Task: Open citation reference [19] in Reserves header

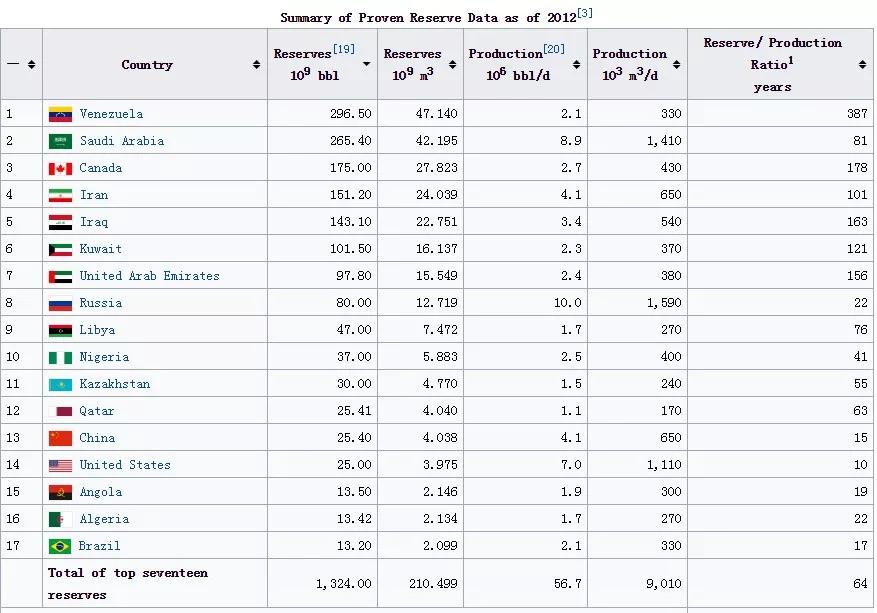Action: (344, 49)
